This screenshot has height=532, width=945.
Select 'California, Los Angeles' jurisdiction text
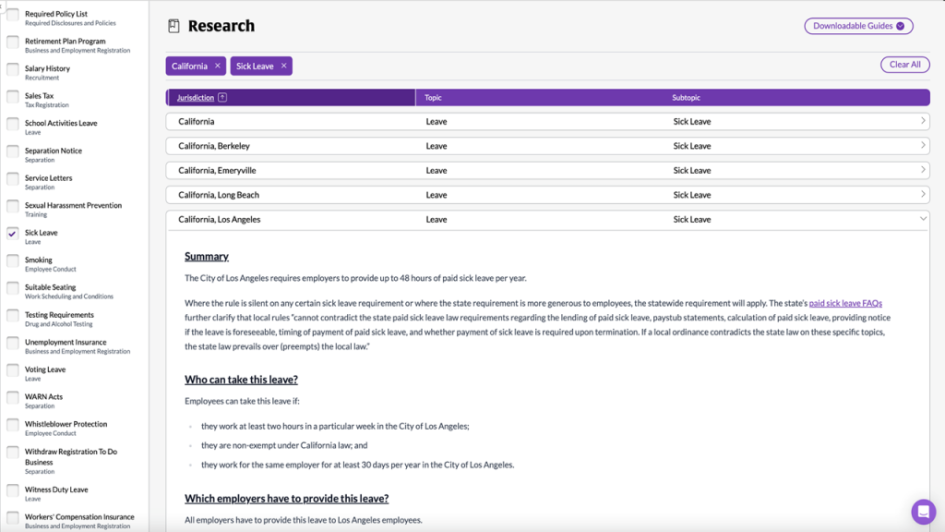pyautogui.click(x=219, y=219)
